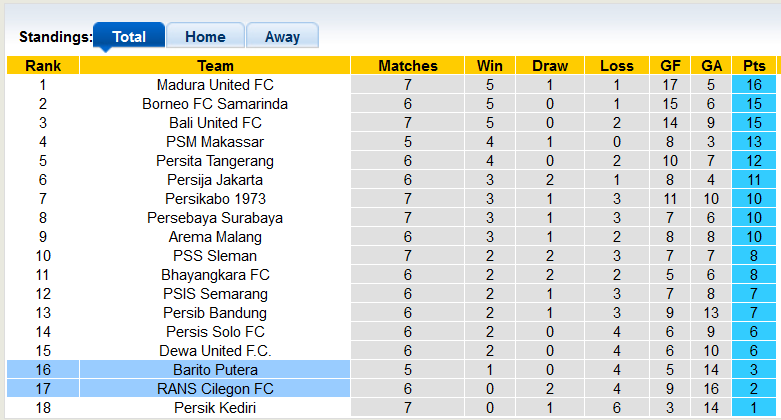781x420 pixels.
Task: Click the Pts column header
Action: [x=754, y=66]
